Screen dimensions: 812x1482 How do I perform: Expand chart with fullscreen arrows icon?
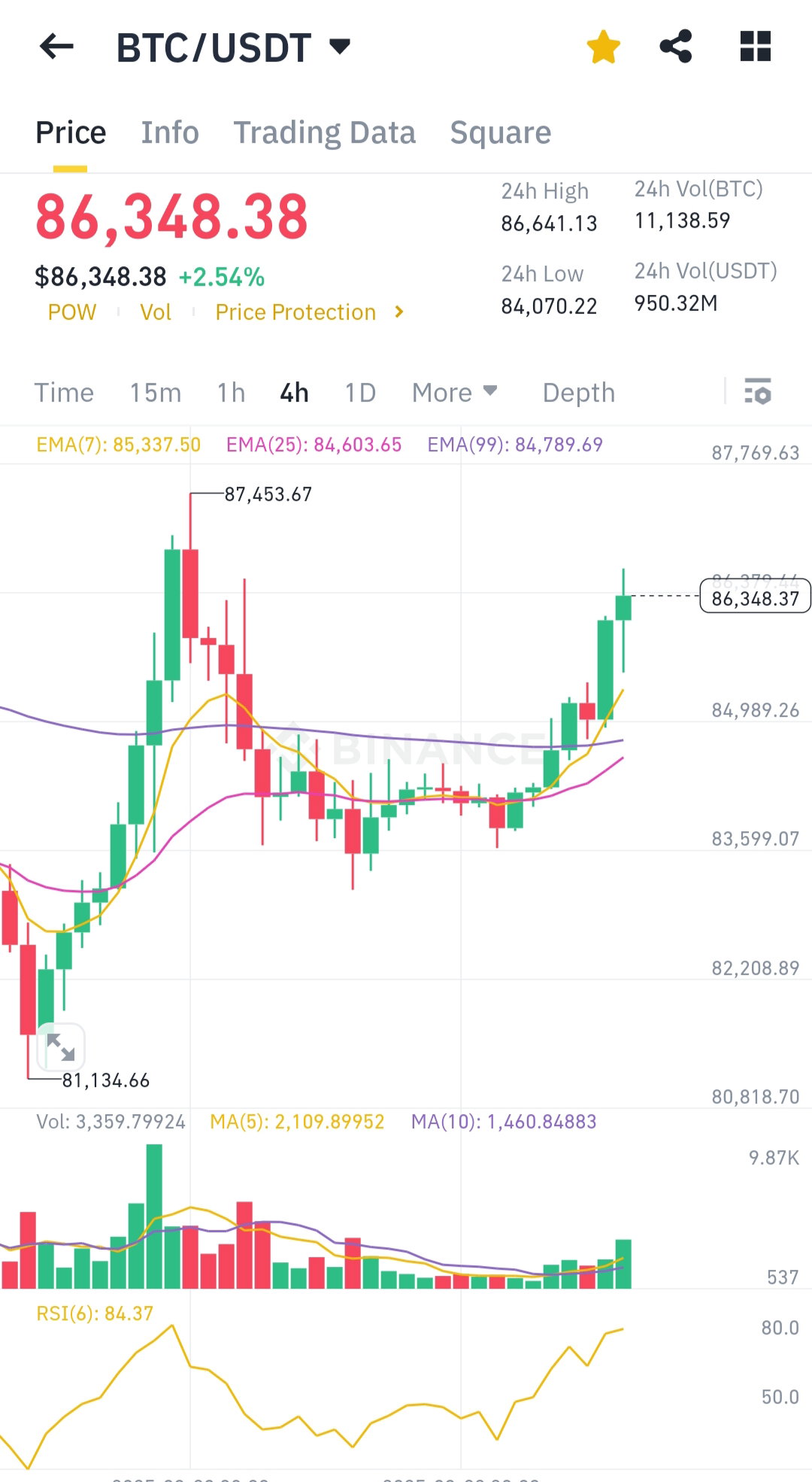61,1046
